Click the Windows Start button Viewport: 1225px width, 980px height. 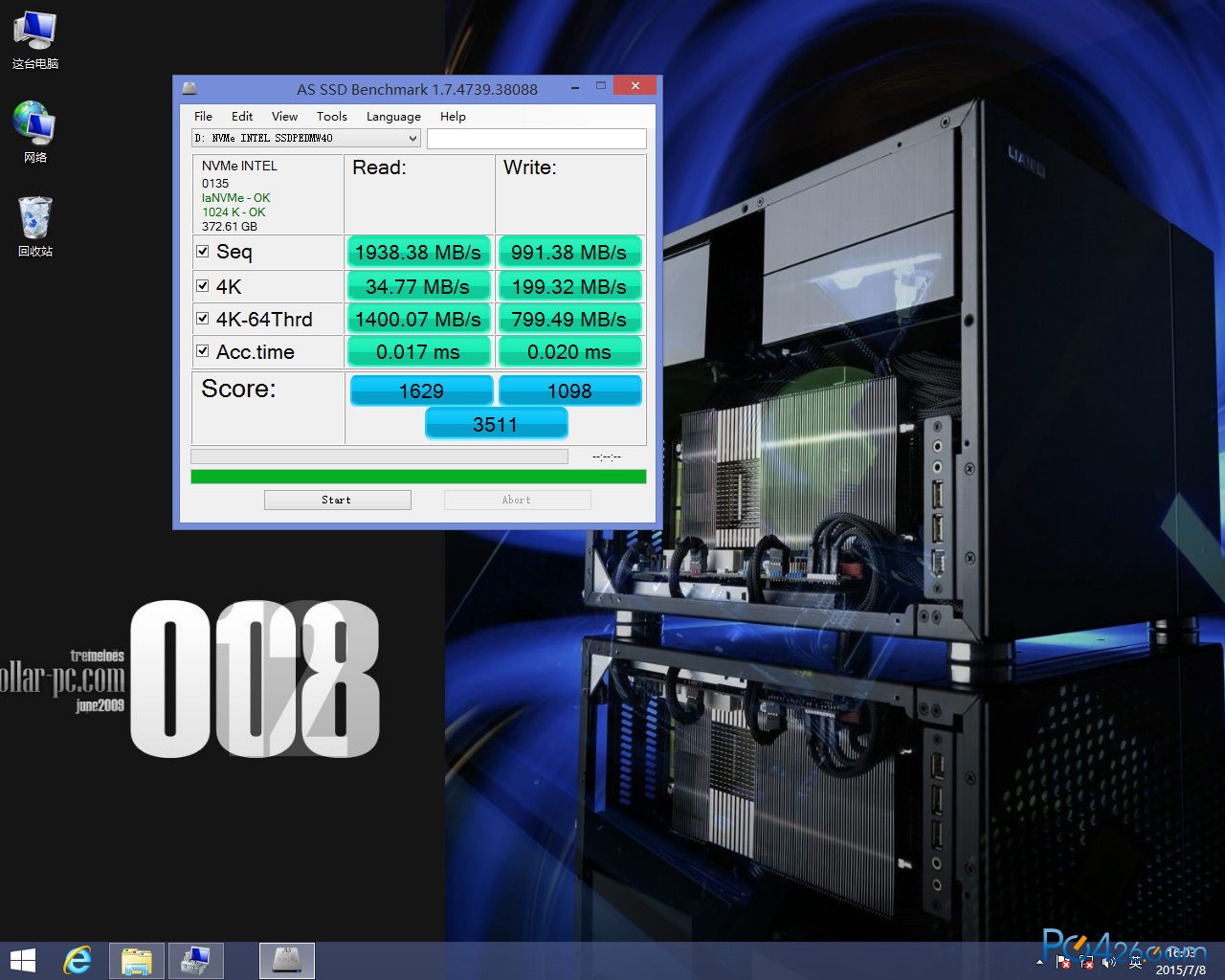[x=22, y=961]
